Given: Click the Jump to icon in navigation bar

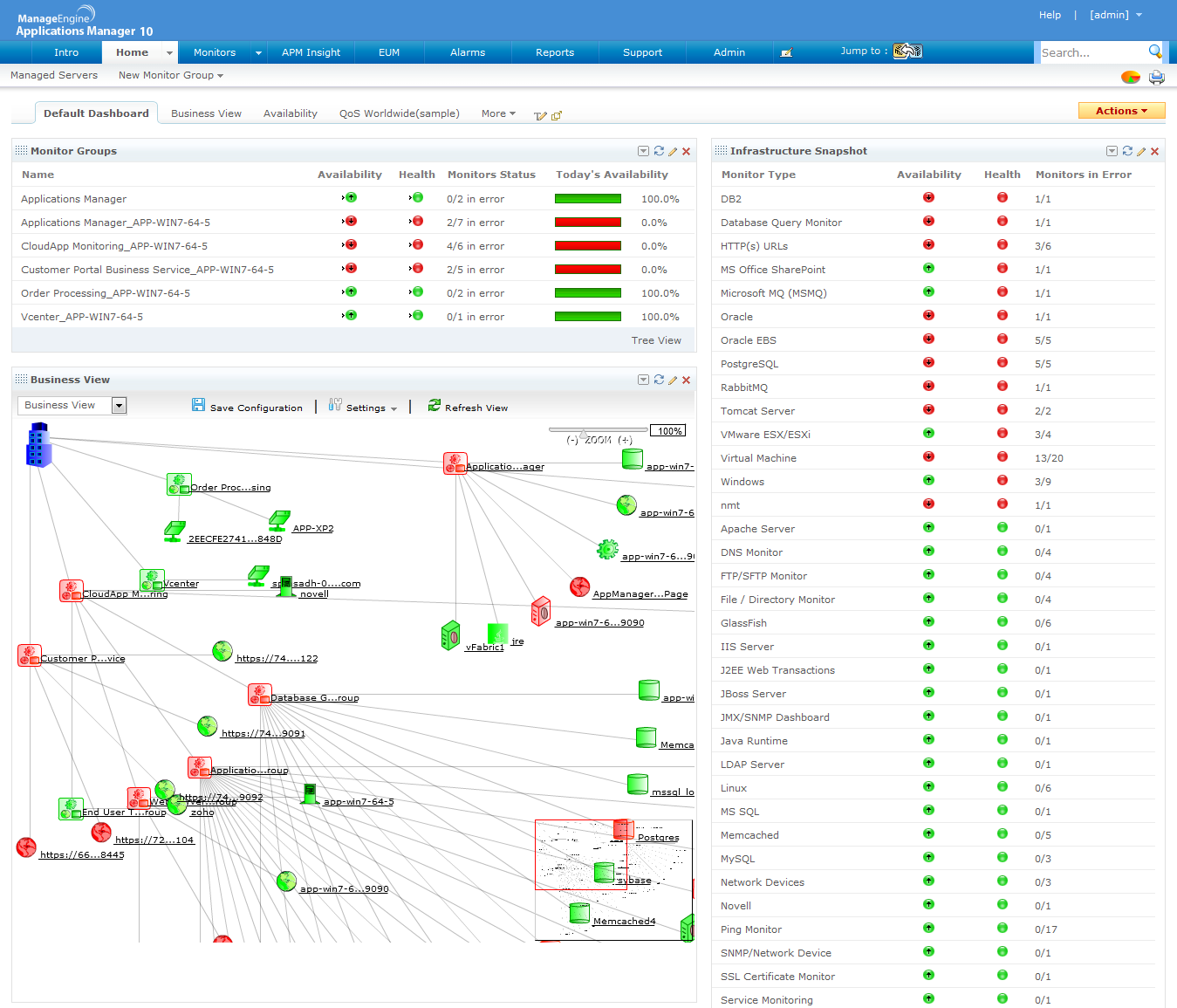Looking at the screenshot, I should pos(907,51).
